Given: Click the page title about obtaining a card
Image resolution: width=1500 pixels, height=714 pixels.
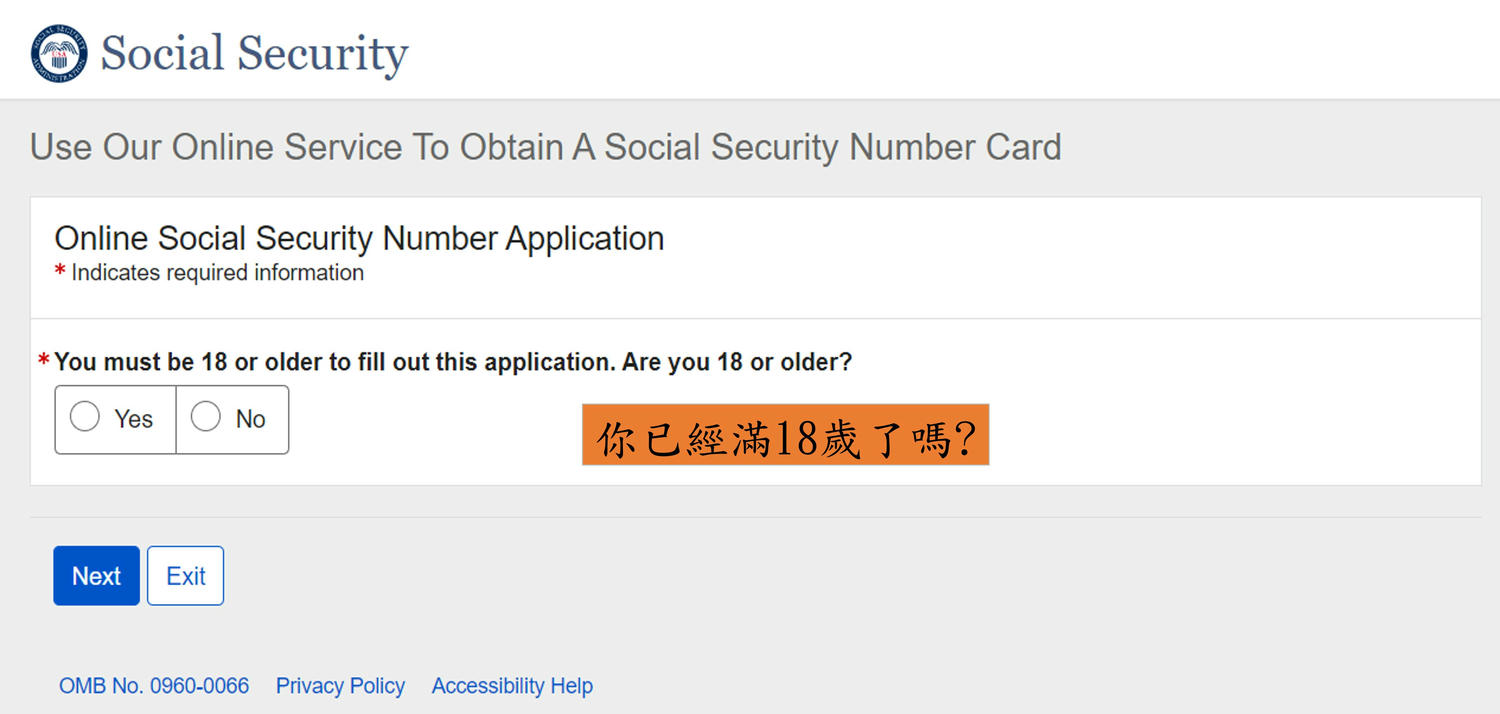Looking at the screenshot, I should click(x=545, y=147).
